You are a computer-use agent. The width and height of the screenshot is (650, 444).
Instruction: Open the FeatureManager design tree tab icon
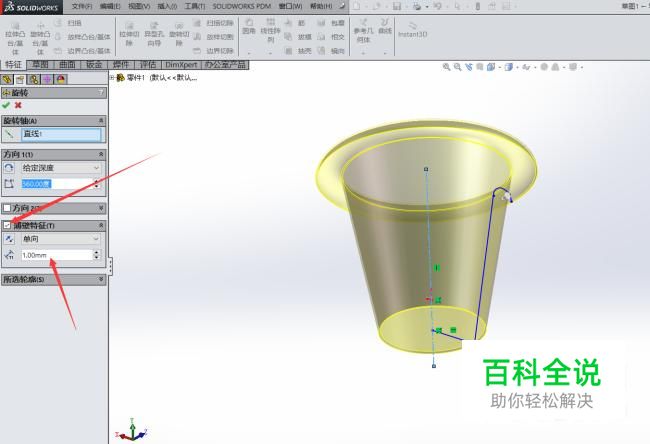click(x=7, y=79)
